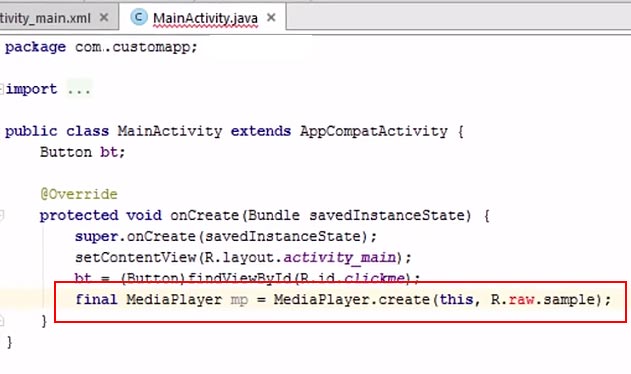Click MediaPlayer.create method call
The image size is (631, 374).
(351, 300)
